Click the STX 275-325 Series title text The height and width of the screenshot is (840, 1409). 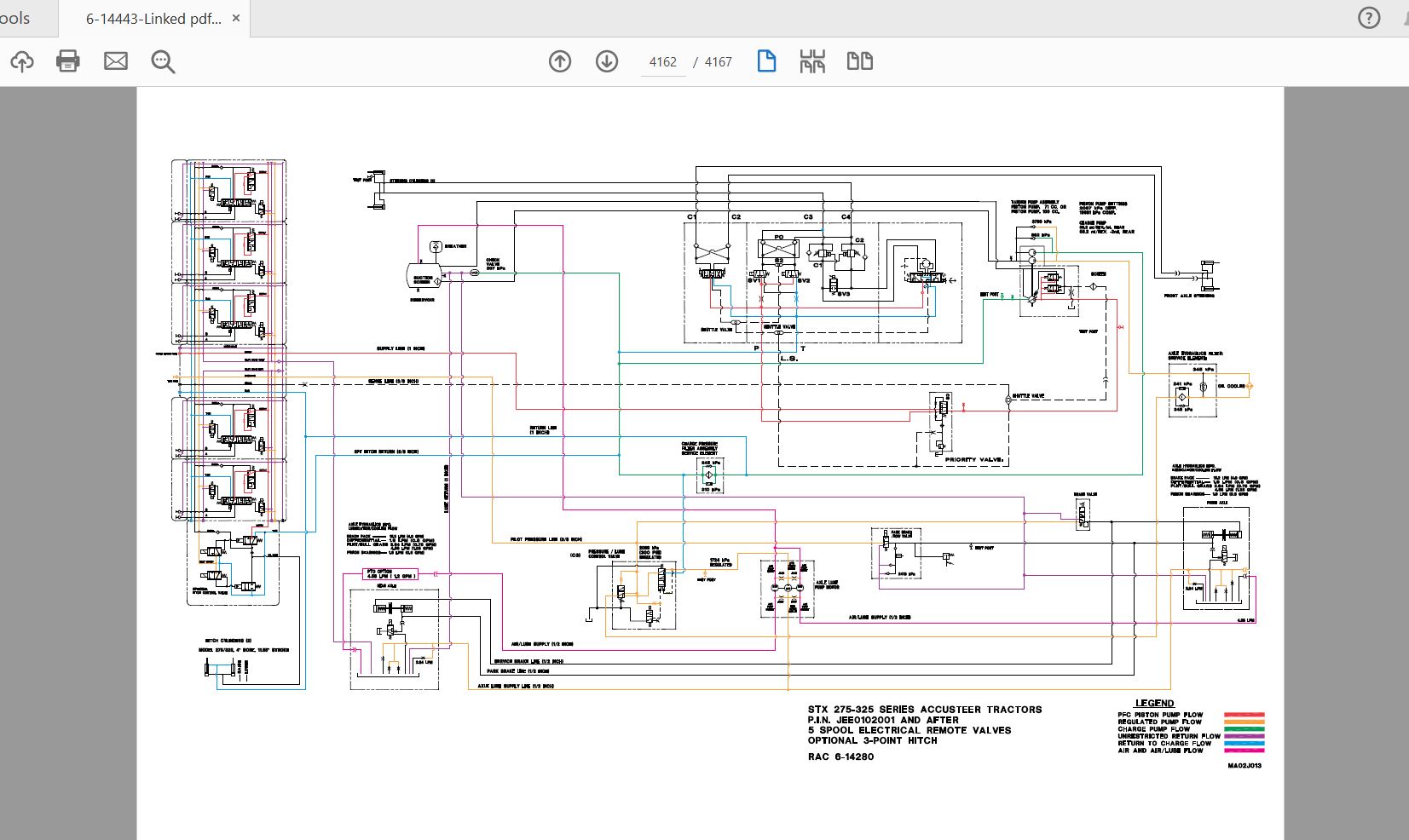pyautogui.click(x=924, y=710)
